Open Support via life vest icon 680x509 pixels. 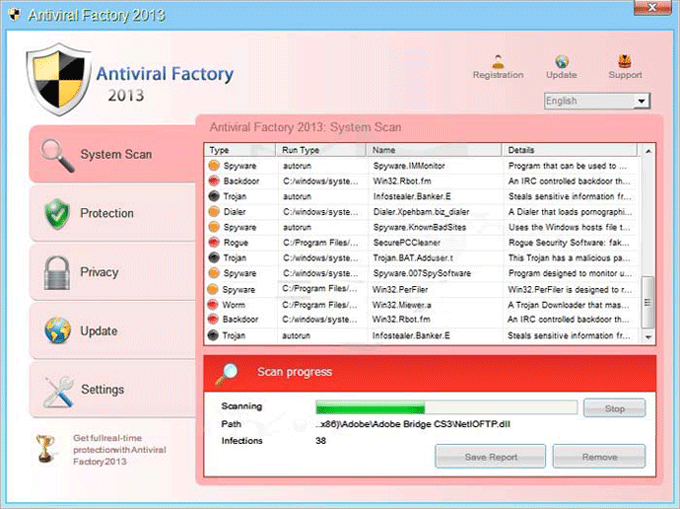point(624,61)
